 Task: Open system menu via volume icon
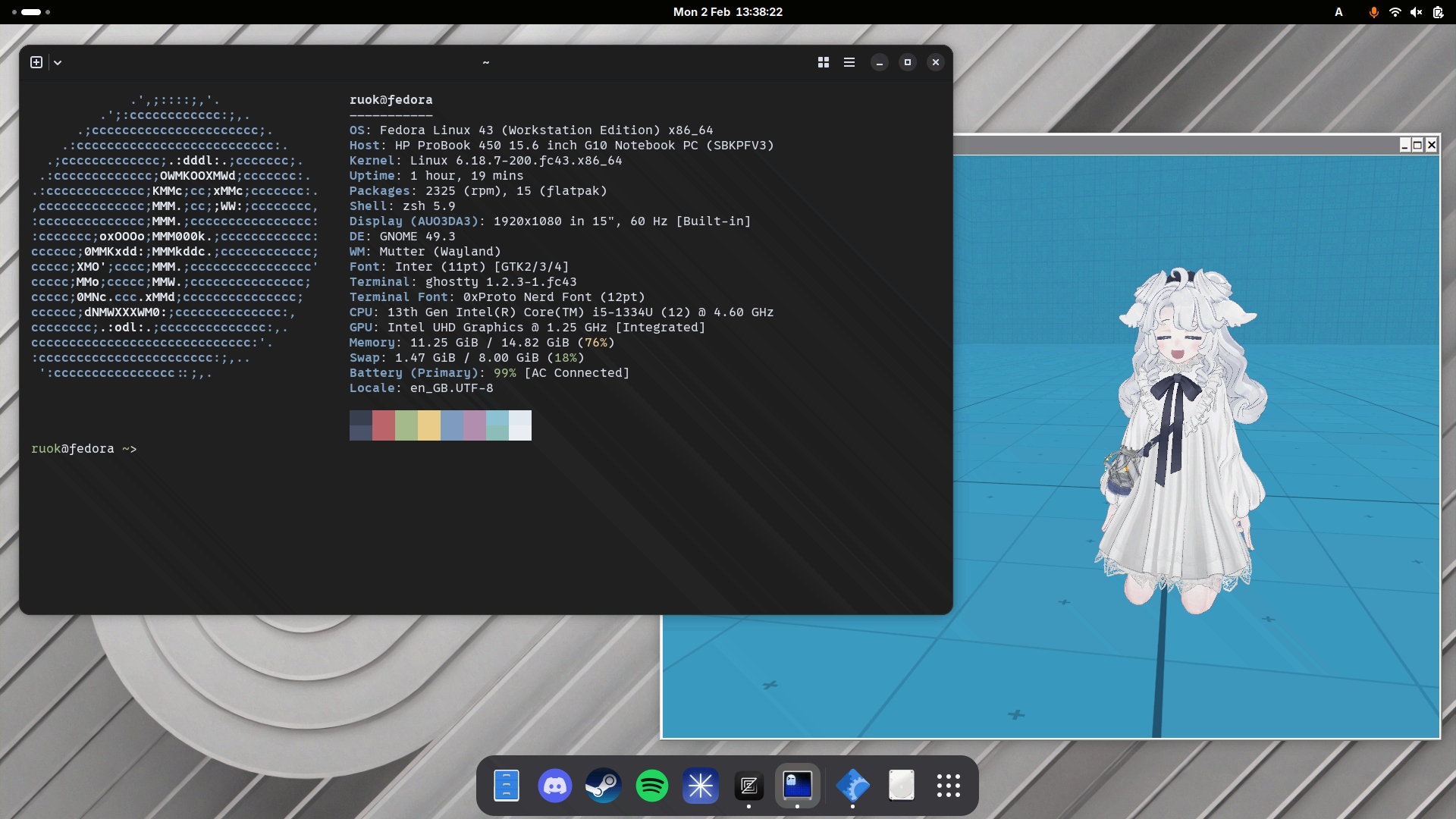point(1416,12)
